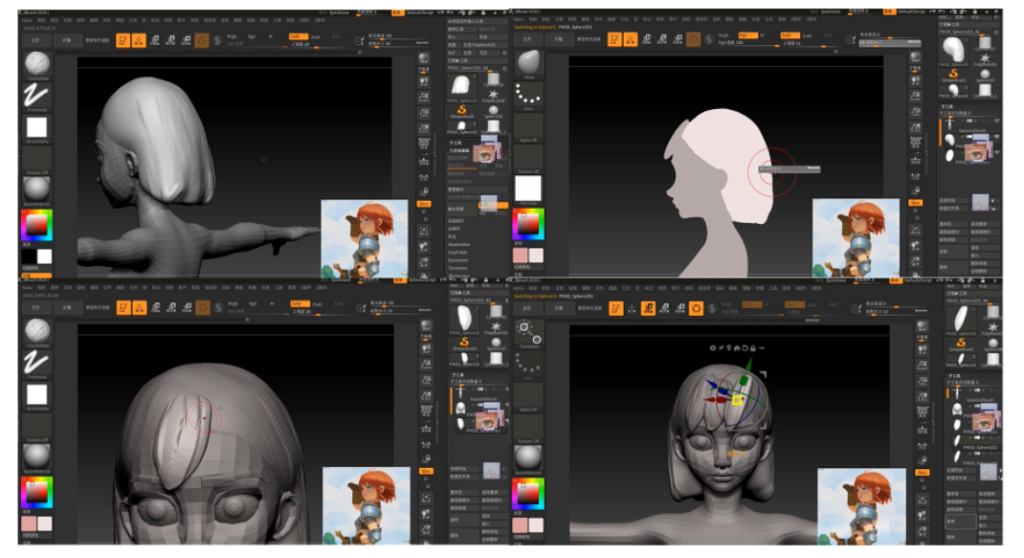Viewport: 1024px width, 558px height.
Task: Open LightBox 灯箱 button in bottom-left screenshot
Action: click(x=67, y=308)
